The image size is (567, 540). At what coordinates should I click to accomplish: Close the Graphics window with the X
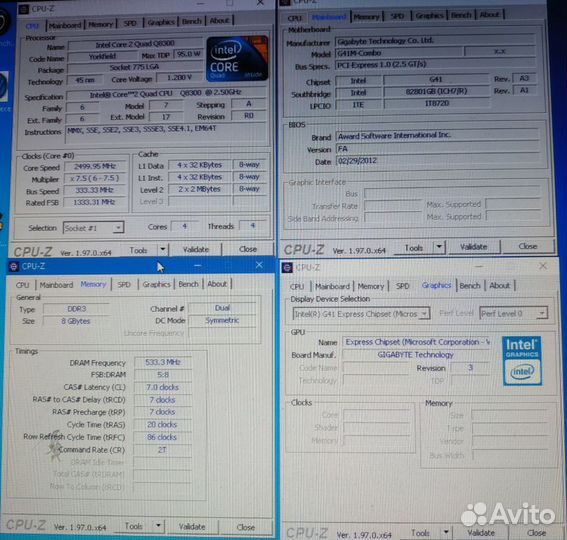click(543, 266)
